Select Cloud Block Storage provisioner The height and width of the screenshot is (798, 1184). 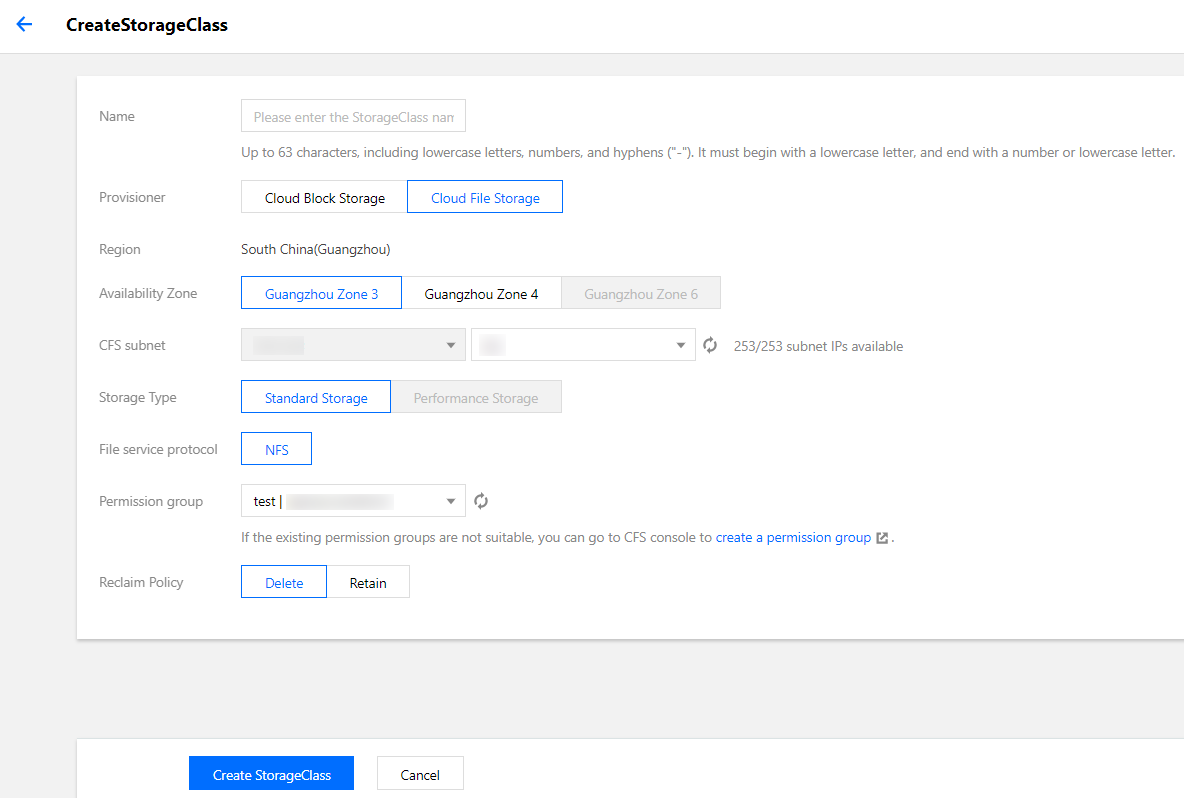[324, 198]
